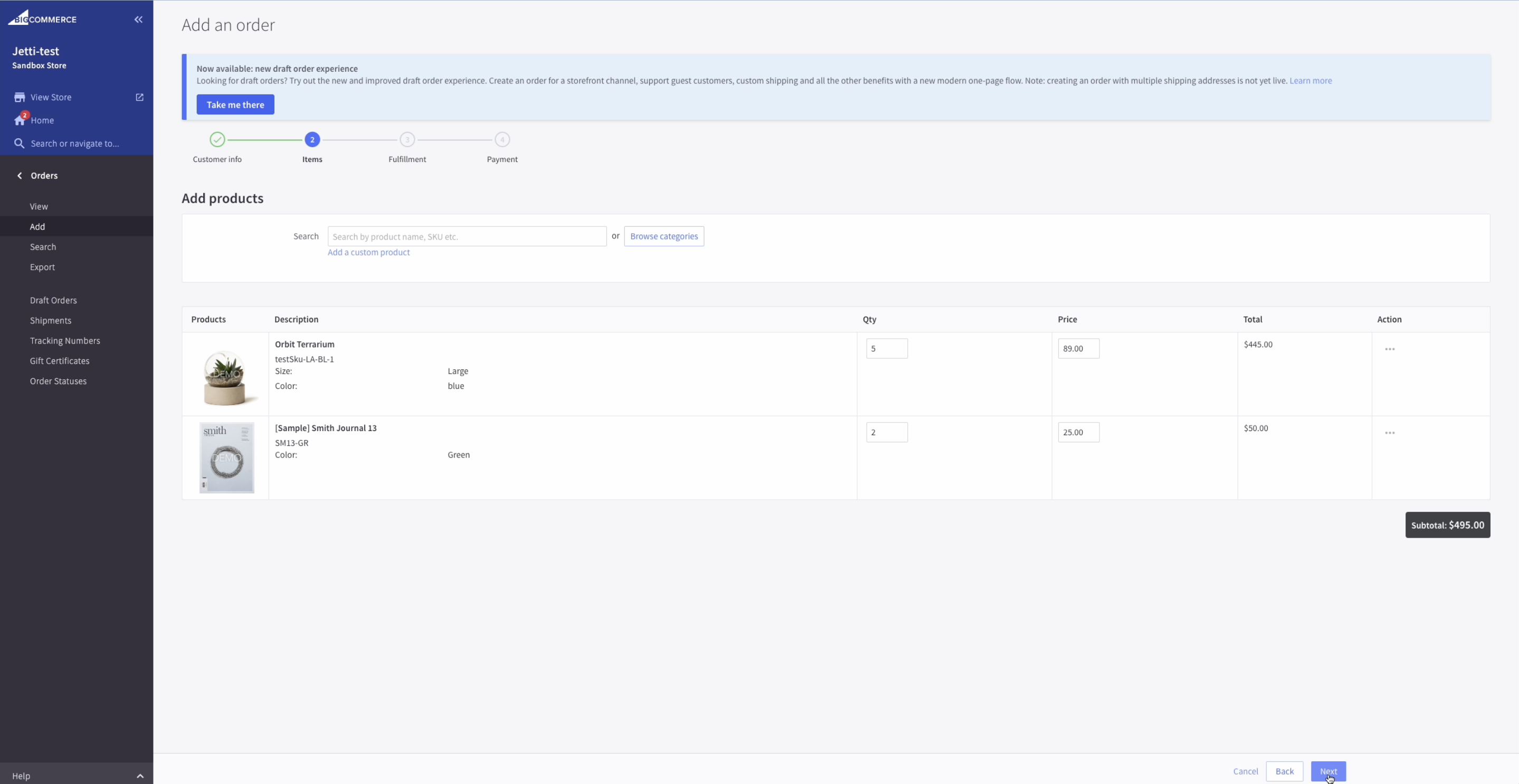Image resolution: width=1519 pixels, height=784 pixels.
Task: Click Orbit Terrarium product name
Action: [x=304, y=344]
